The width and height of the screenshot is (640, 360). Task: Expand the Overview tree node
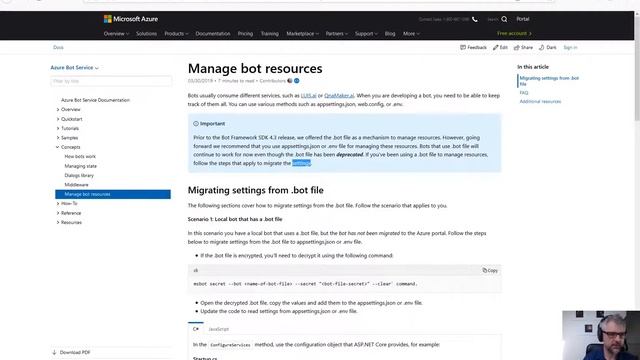coord(58,109)
